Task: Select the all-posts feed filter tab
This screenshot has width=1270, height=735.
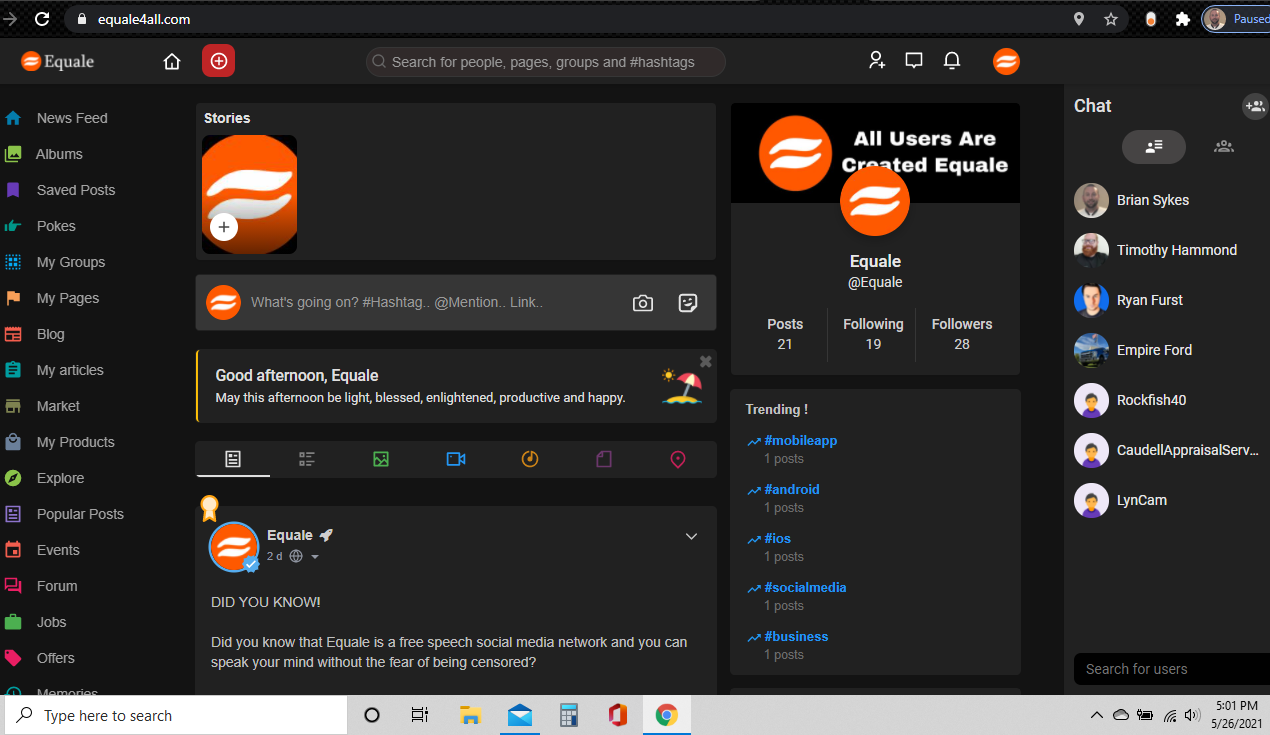Action: coord(233,459)
